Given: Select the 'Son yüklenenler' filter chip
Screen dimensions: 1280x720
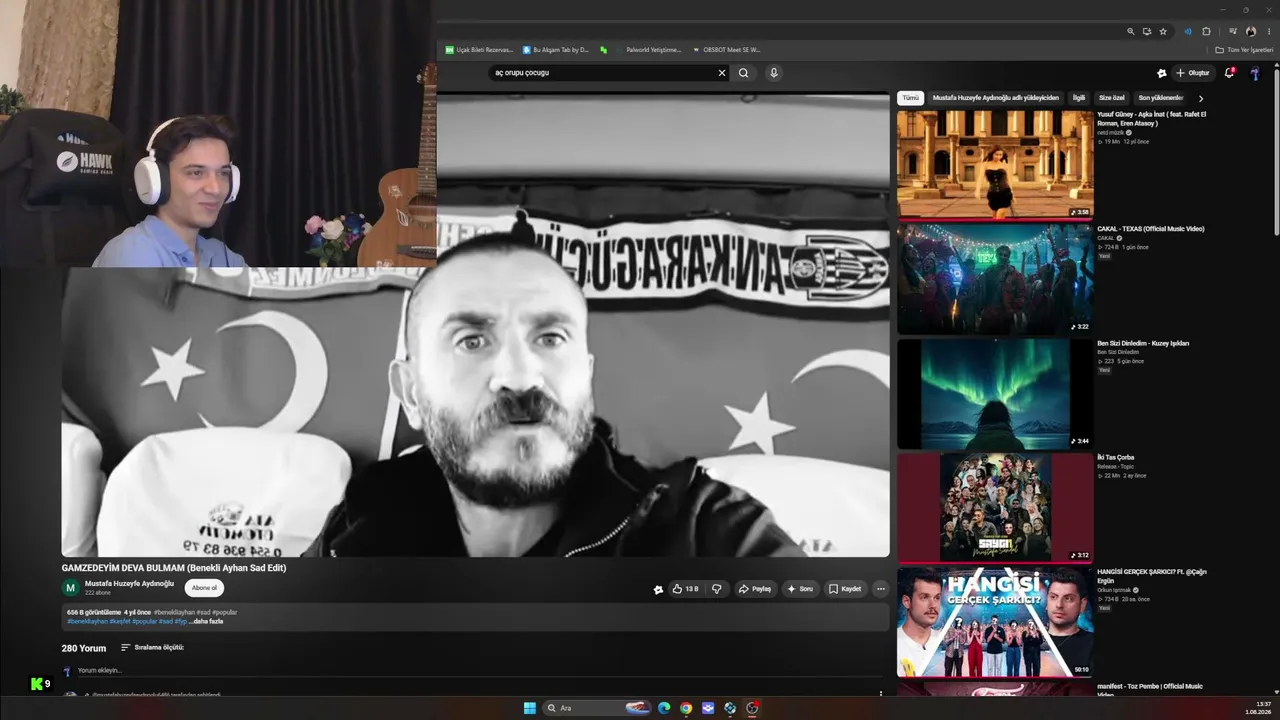Looking at the screenshot, I should click(x=1160, y=98).
